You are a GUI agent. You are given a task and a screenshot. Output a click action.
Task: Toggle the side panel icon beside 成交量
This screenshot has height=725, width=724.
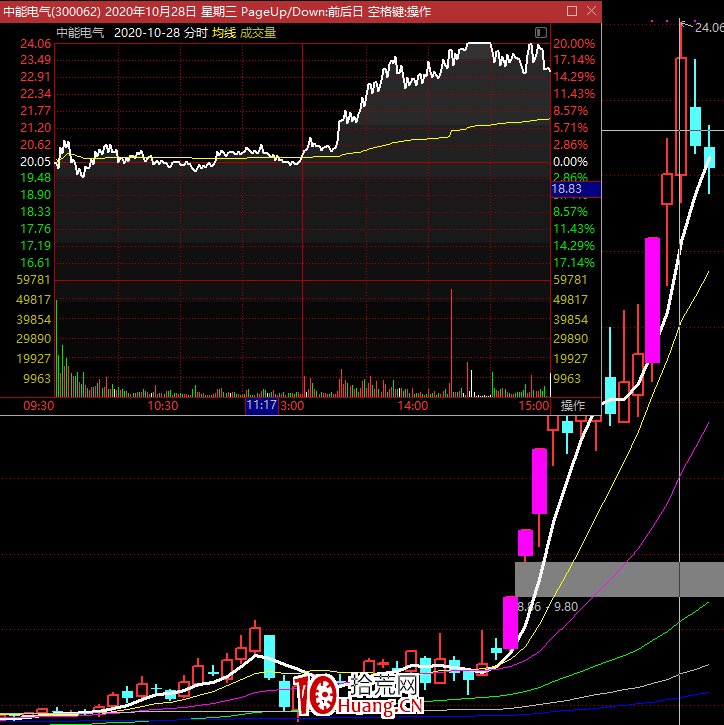(x=540, y=32)
